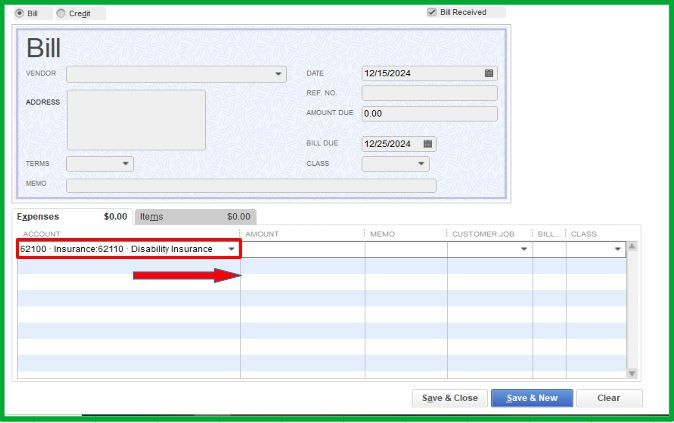Screen dimensions: 674x423
Task: Click the Save & New button
Action: [532, 398]
